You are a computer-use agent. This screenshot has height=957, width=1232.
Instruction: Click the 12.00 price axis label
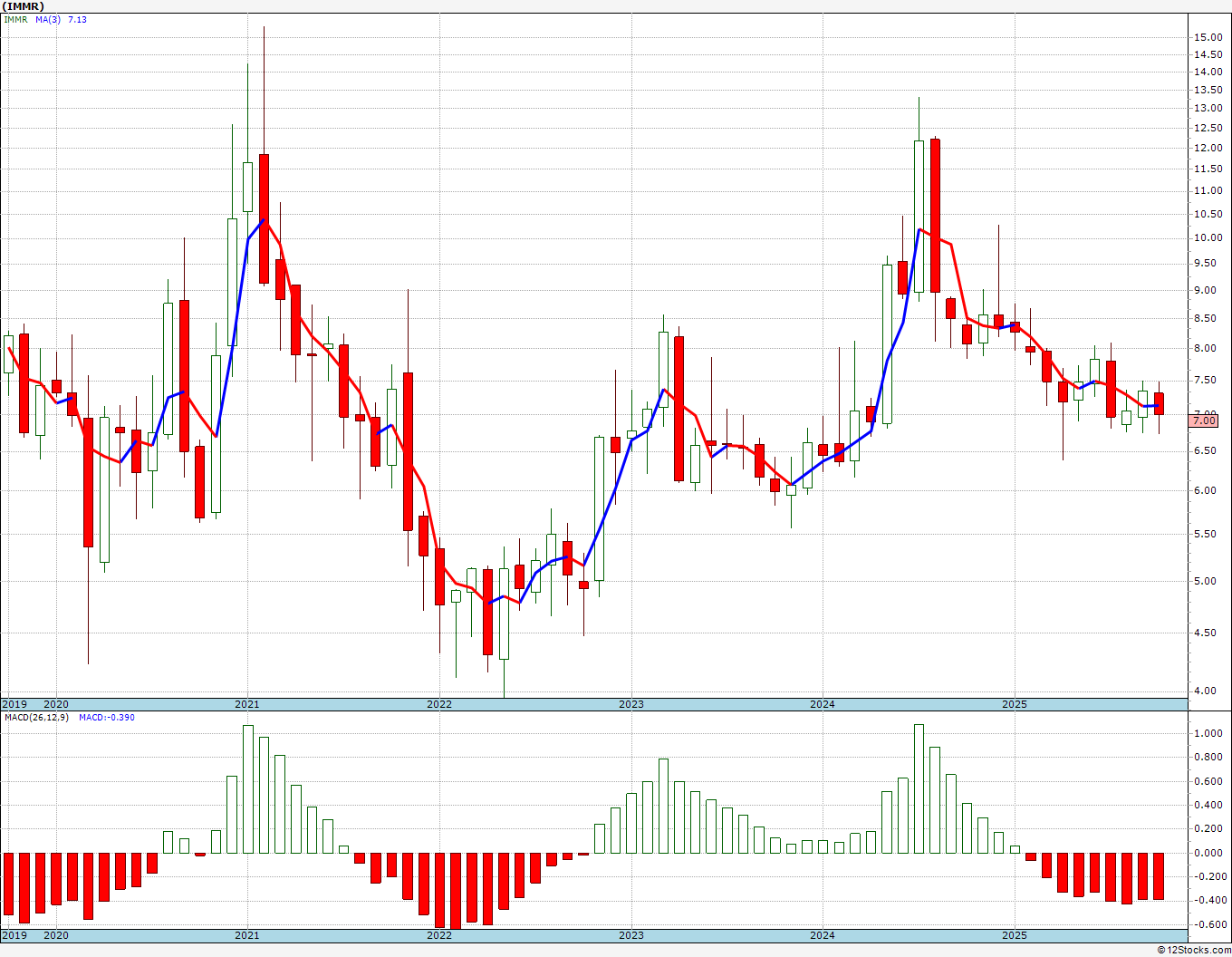(x=1208, y=148)
